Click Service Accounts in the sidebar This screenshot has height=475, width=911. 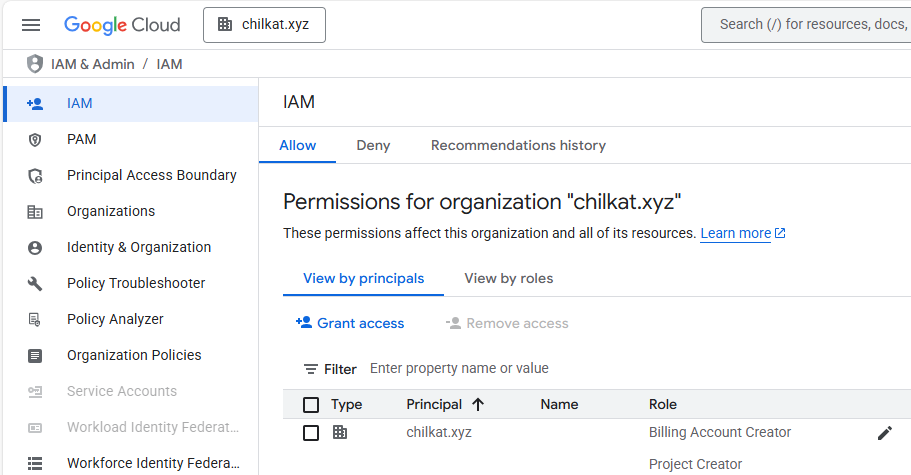click(131, 391)
